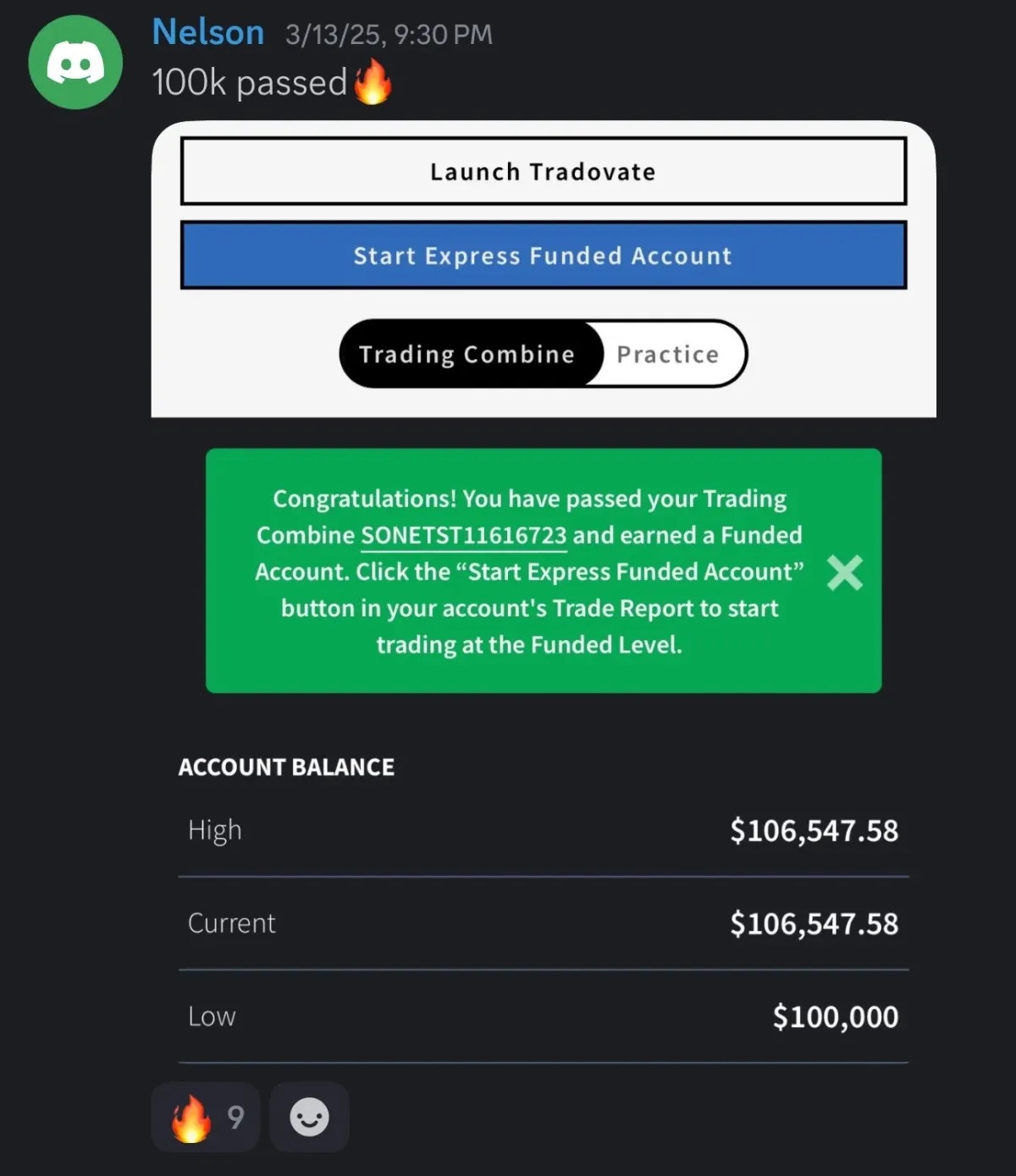Select the High balance row
This screenshot has height=1176, width=1016.
point(544,831)
